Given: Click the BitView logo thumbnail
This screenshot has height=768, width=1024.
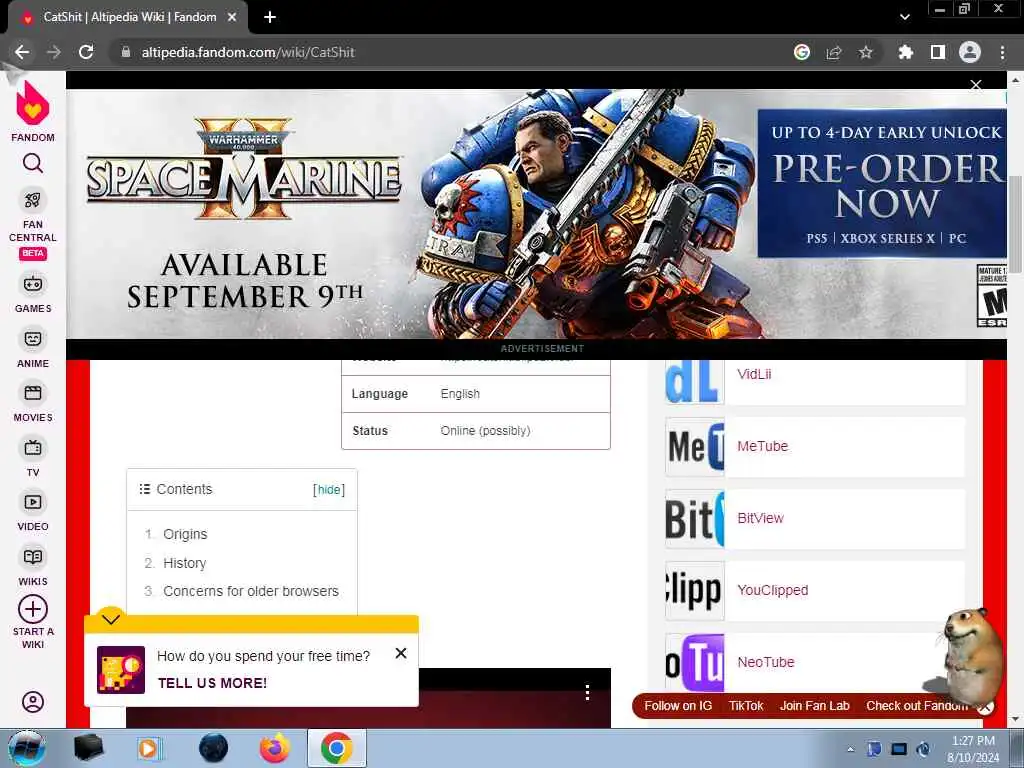Looking at the screenshot, I should (695, 519).
